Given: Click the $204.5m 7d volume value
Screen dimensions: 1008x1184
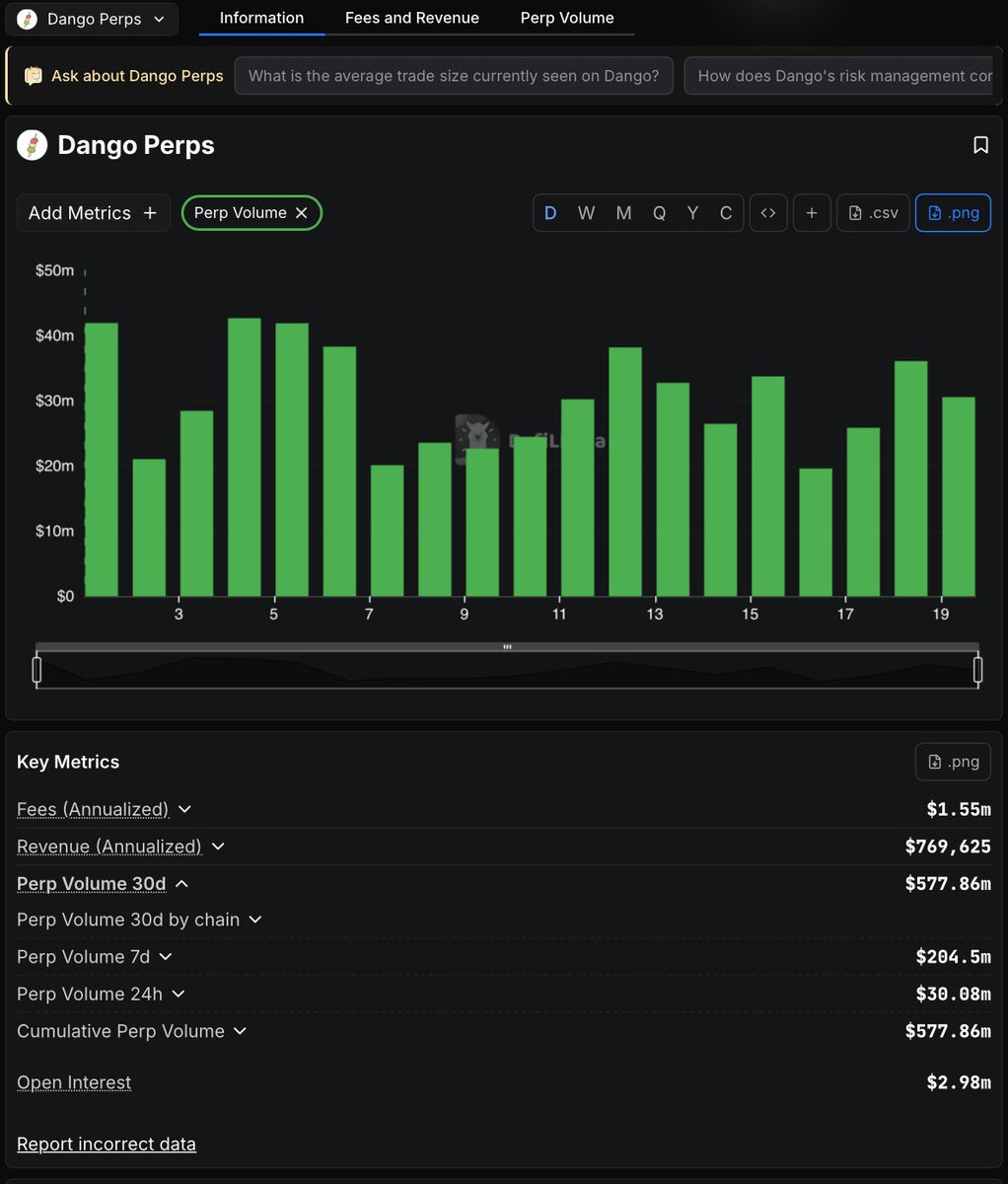Looking at the screenshot, I should [953, 957].
